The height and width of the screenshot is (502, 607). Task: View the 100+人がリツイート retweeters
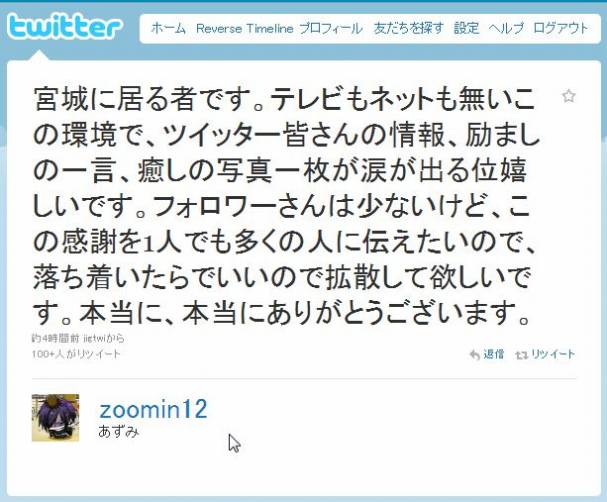point(76,354)
